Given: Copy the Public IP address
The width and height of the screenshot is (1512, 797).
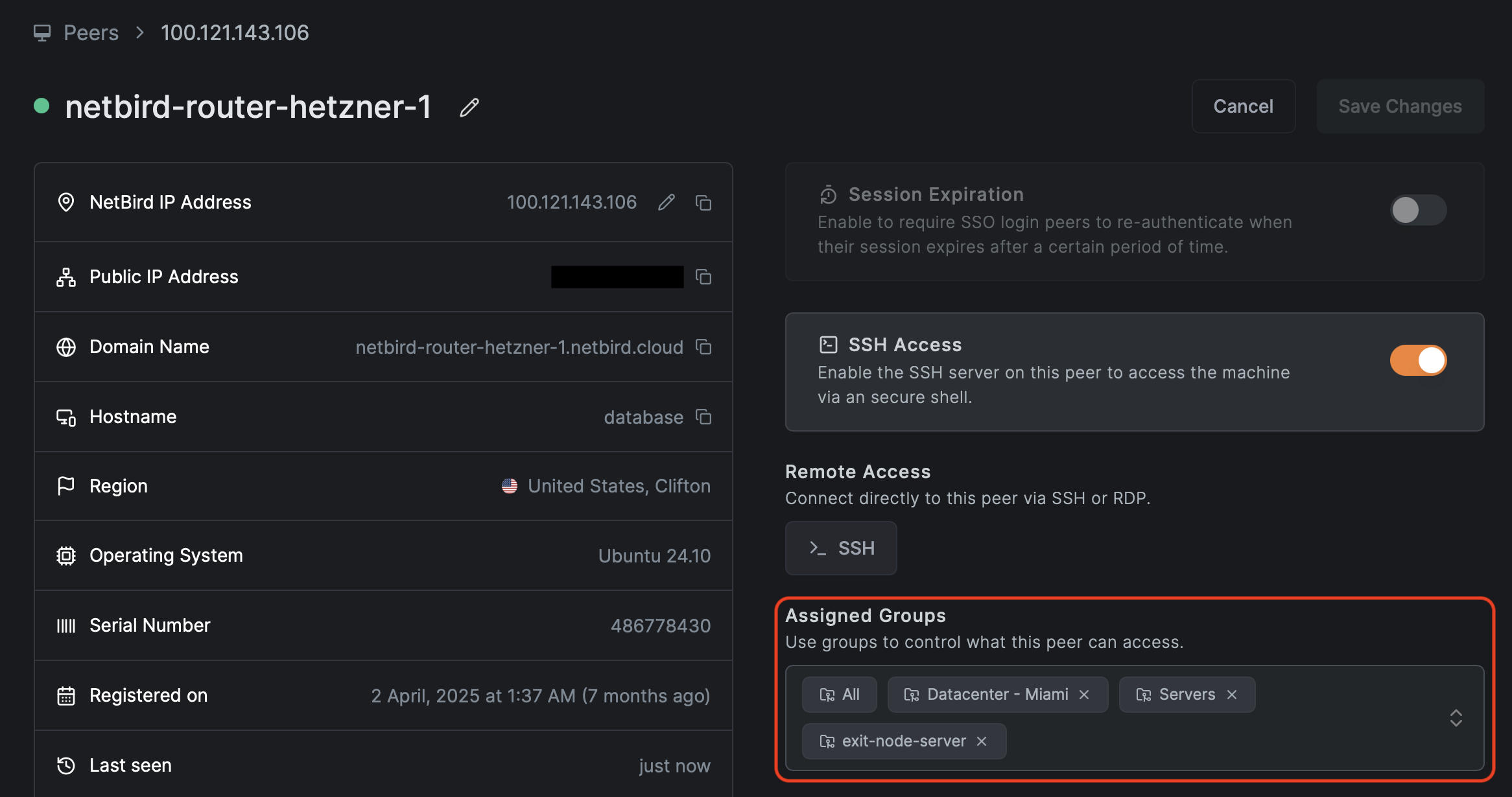Looking at the screenshot, I should click(703, 277).
